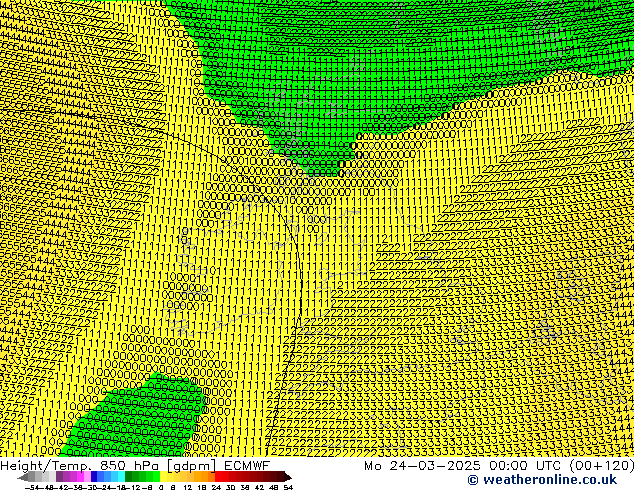Screen dimensions: 634x490
Task: Click the dark green legend swatch above -12
Action: (x=128, y=476)
